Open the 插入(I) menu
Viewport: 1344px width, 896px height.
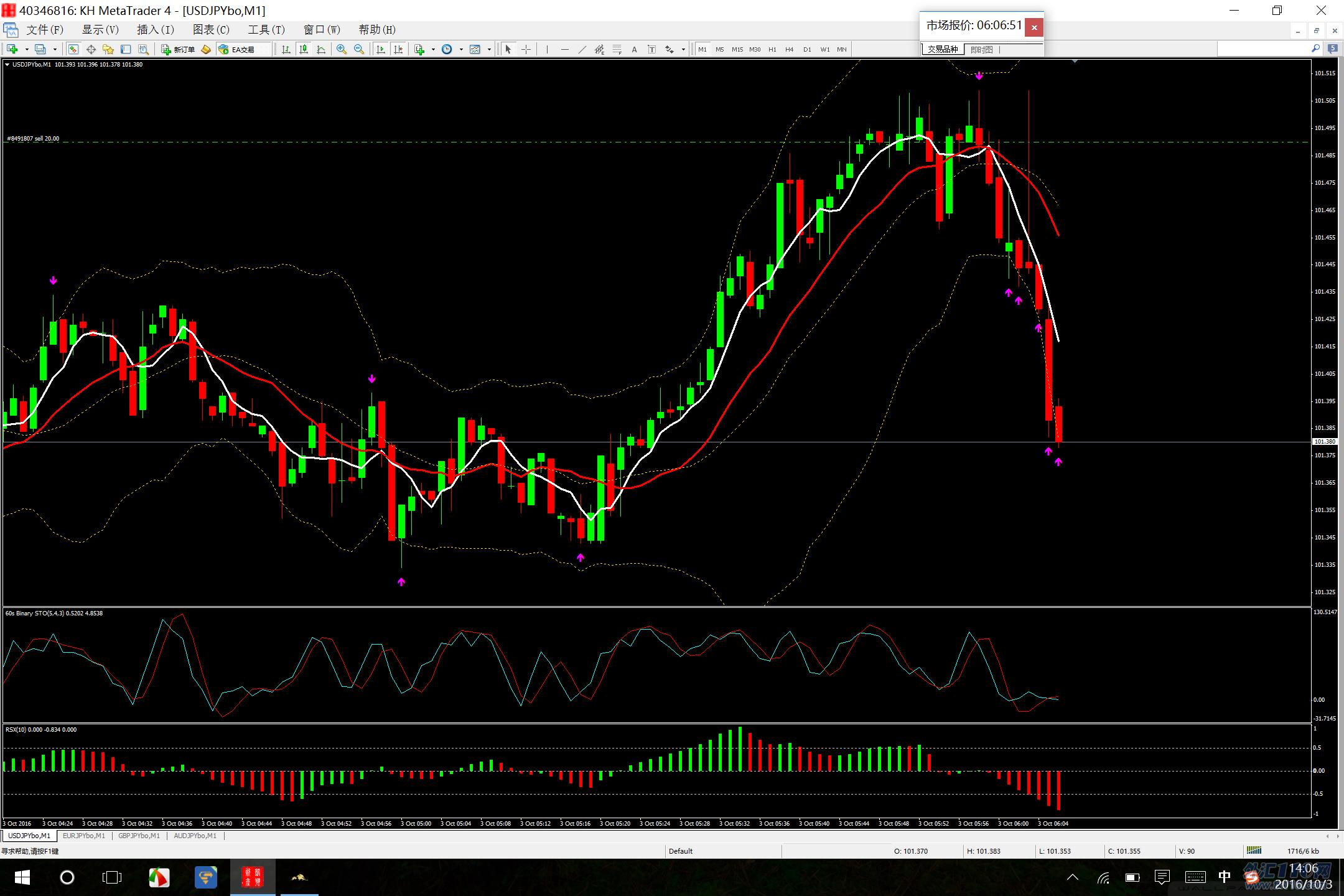[x=156, y=29]
